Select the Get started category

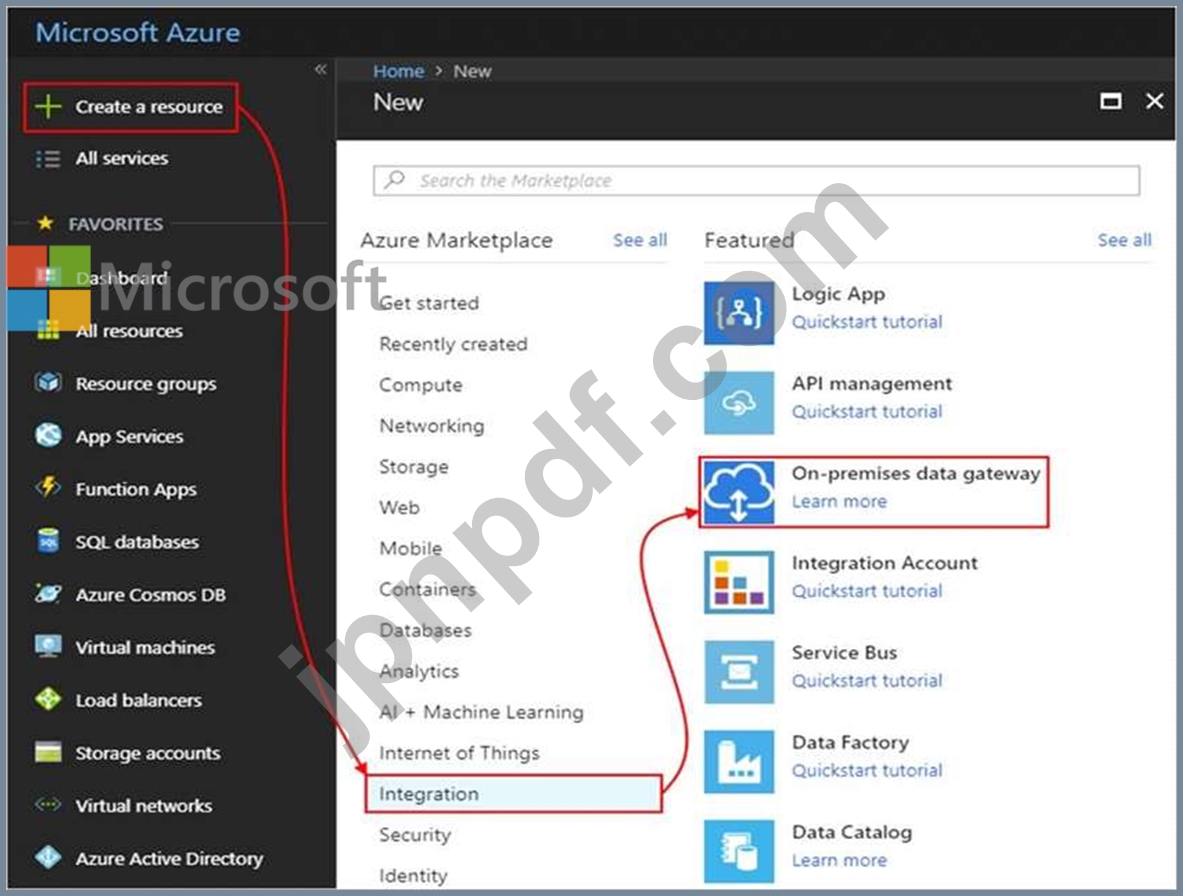[429, 303]
